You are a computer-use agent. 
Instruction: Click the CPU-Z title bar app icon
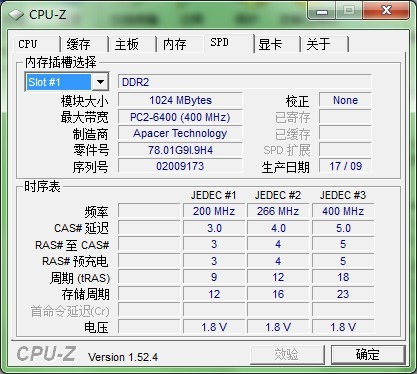[x=16, y=15]
